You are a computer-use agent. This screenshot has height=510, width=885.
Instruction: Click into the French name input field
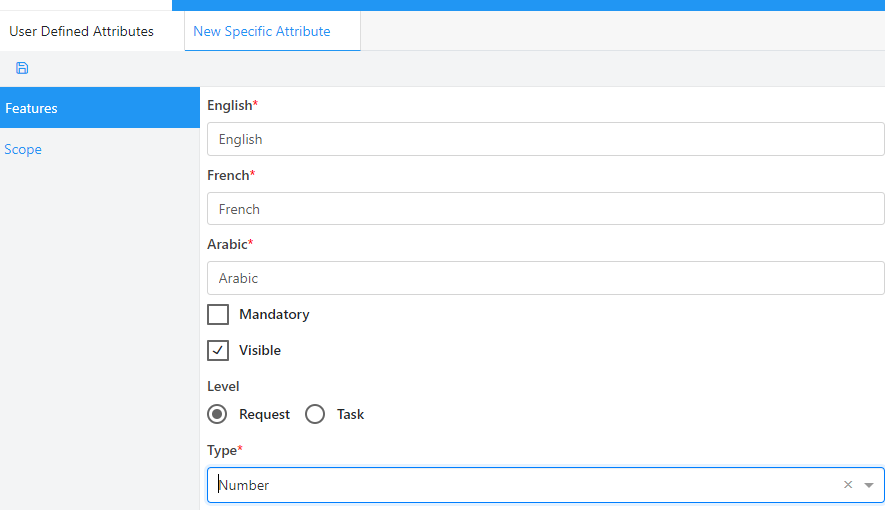click(545, 209)
